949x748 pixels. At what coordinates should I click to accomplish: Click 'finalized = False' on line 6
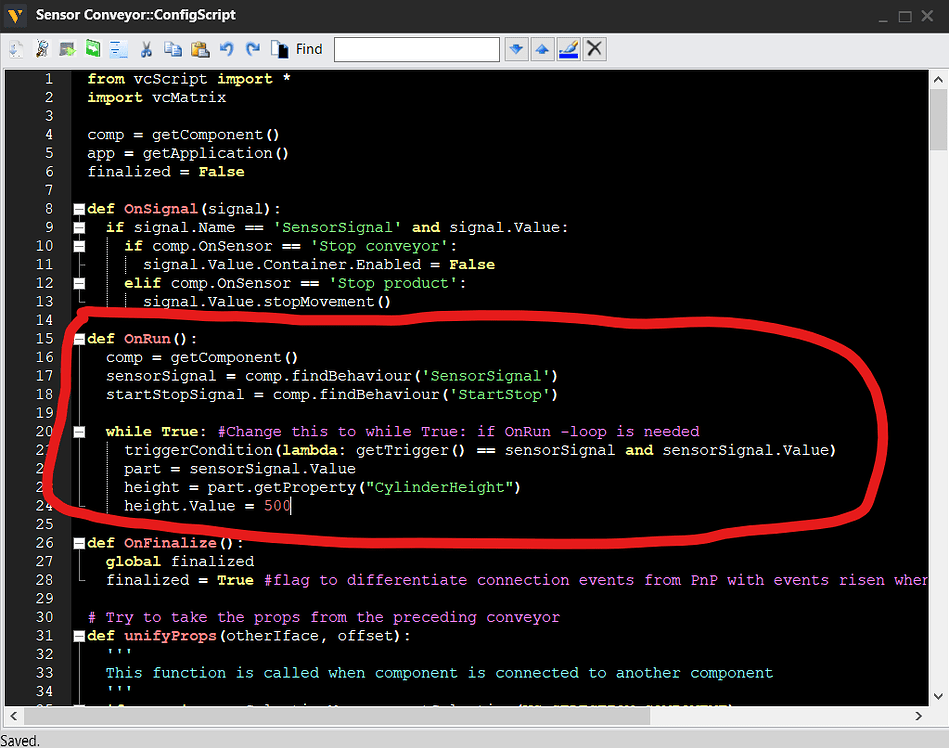click(x=166, y=172)
